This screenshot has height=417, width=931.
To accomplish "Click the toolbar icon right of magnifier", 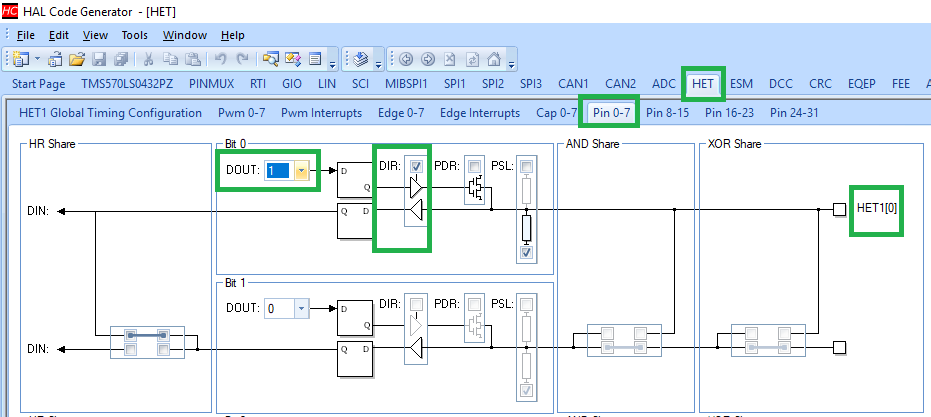I will [x=293, y=59].
